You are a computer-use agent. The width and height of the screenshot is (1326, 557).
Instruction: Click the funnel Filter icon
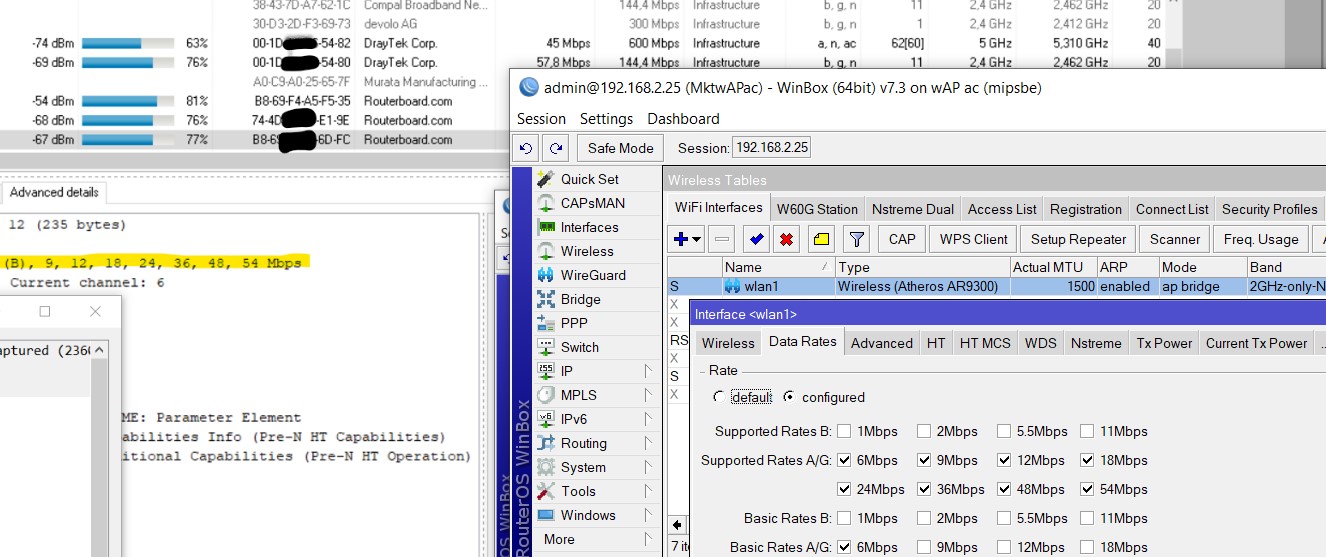point(856,239)
